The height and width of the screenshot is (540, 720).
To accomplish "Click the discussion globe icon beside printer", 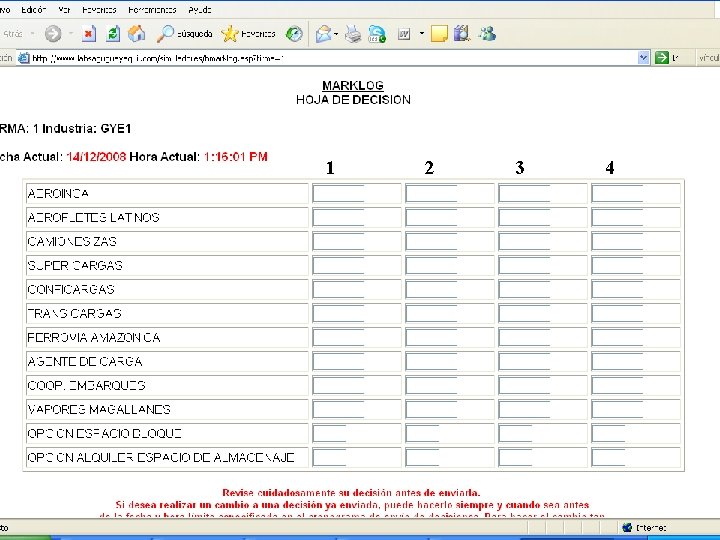I will pos(377,34).
